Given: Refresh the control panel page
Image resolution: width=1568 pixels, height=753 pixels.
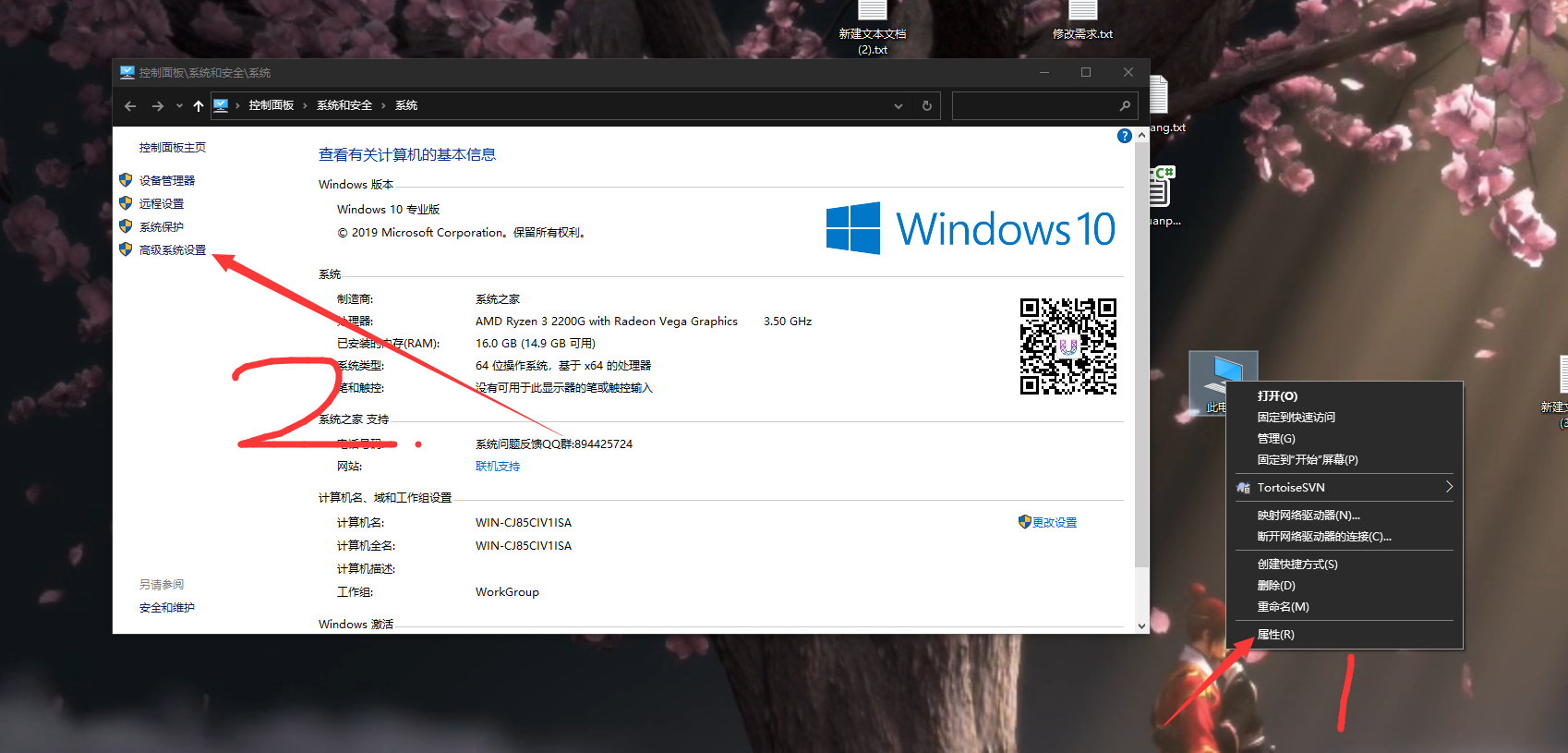Looking at the screenshot, I should click(926, 106).
